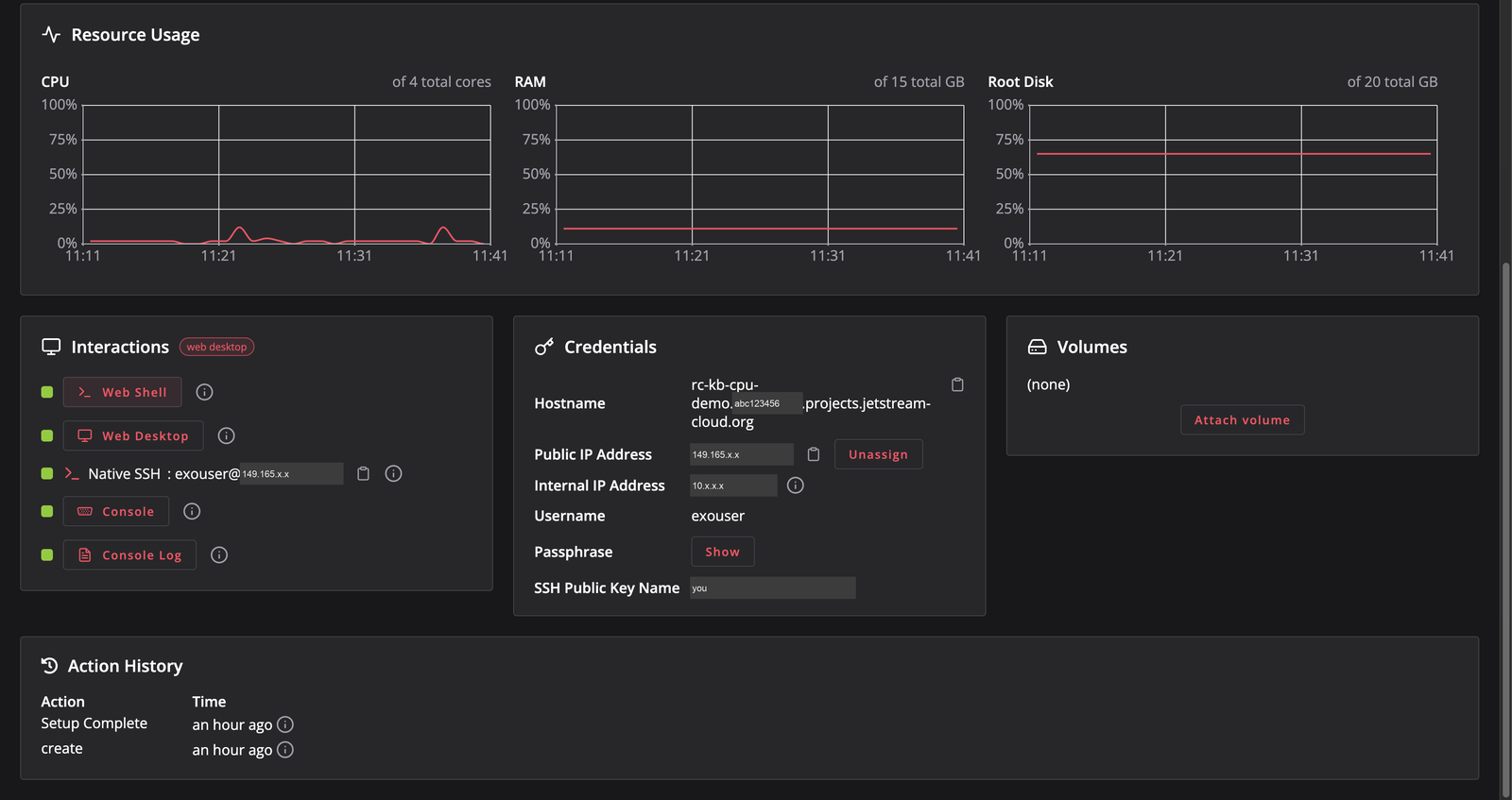Image resolution: width=1512 pixels, height=800 pixels.
Task: Click the Setup Complete action entry
Action: click(94, 723)
